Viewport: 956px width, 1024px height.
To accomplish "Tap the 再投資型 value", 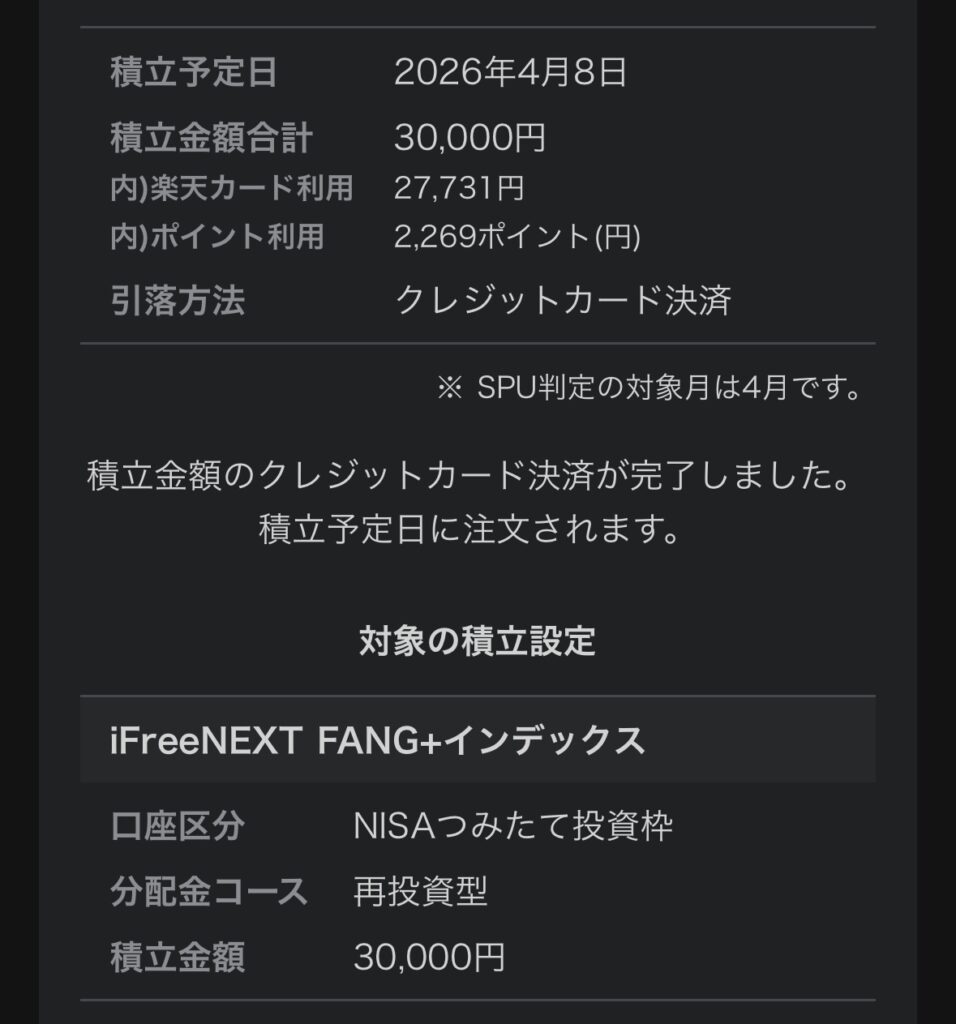I will [420, 891].
